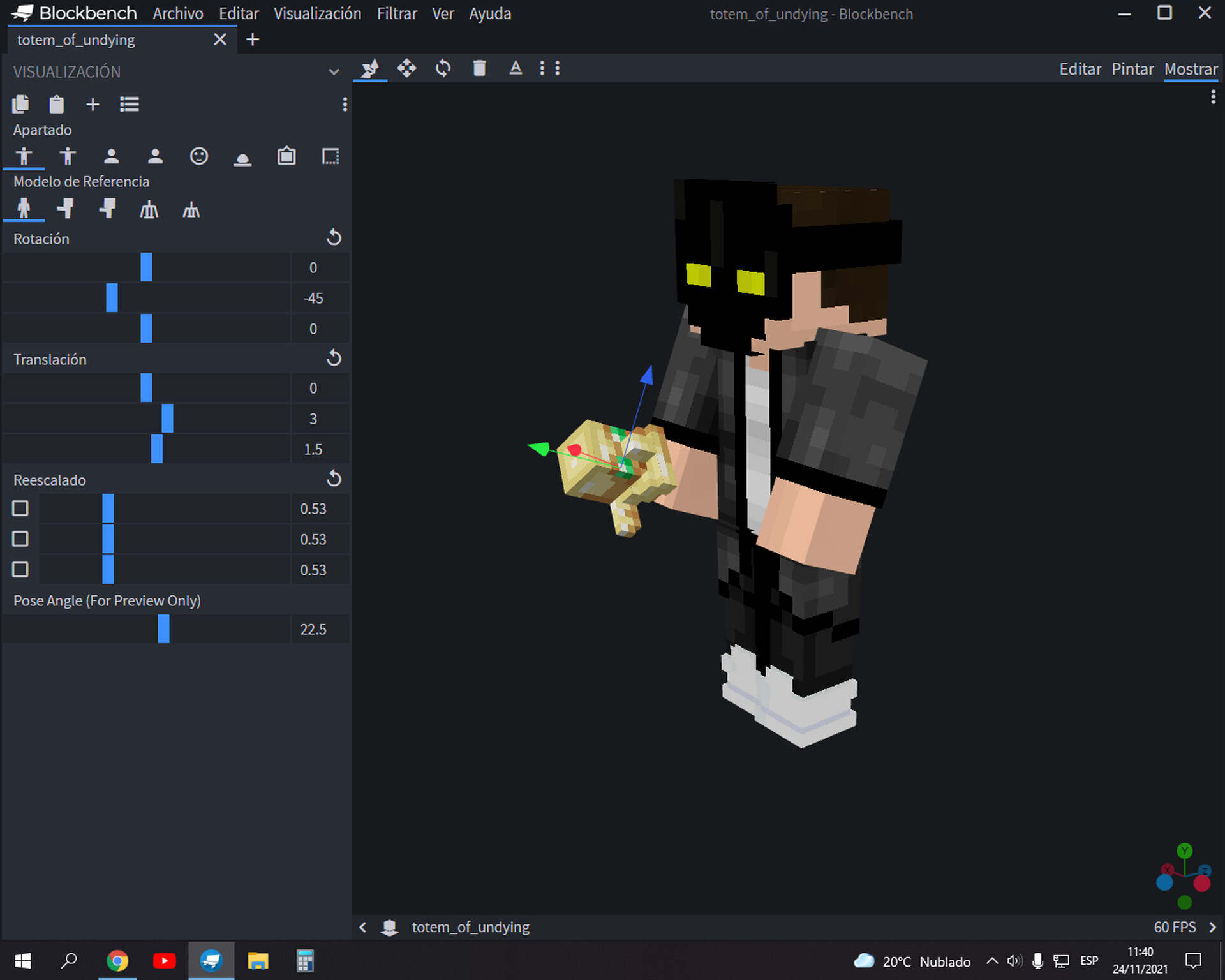The image size is (1225, 980).
Task: Open the Archivo menu
Action: (177, 13)
